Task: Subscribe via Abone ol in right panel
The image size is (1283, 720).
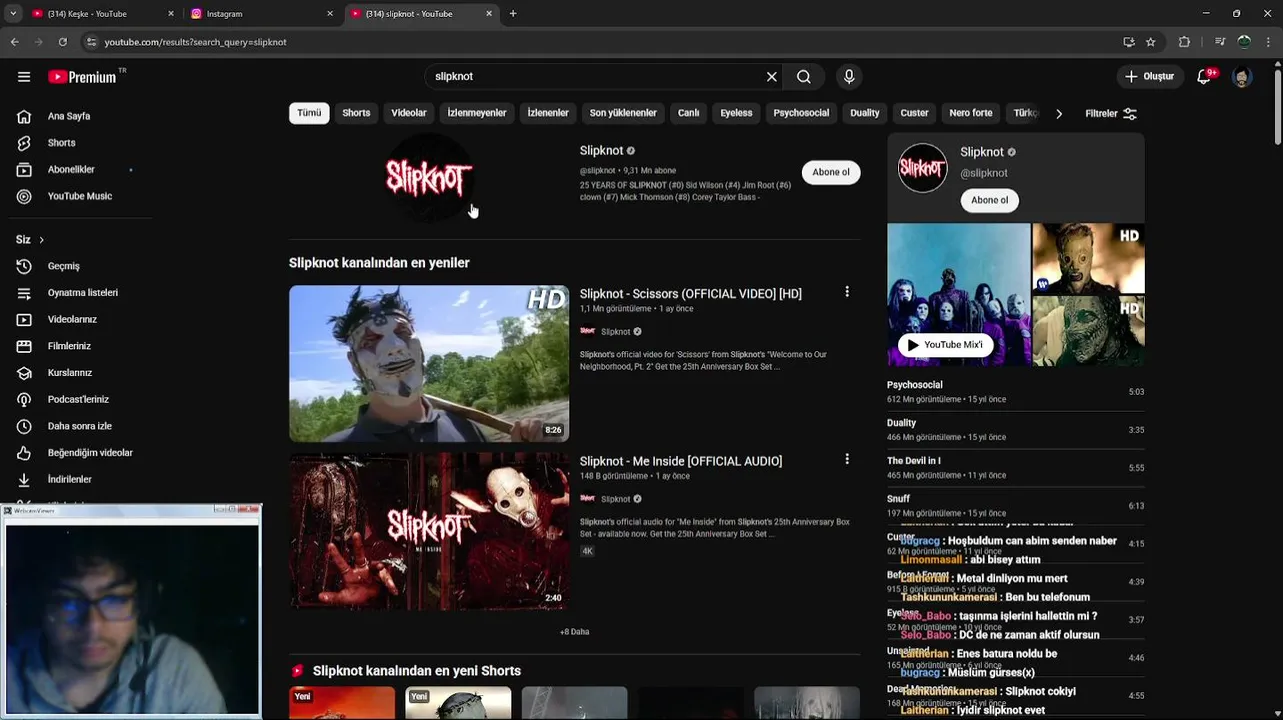Action: (x=990, y=200)
